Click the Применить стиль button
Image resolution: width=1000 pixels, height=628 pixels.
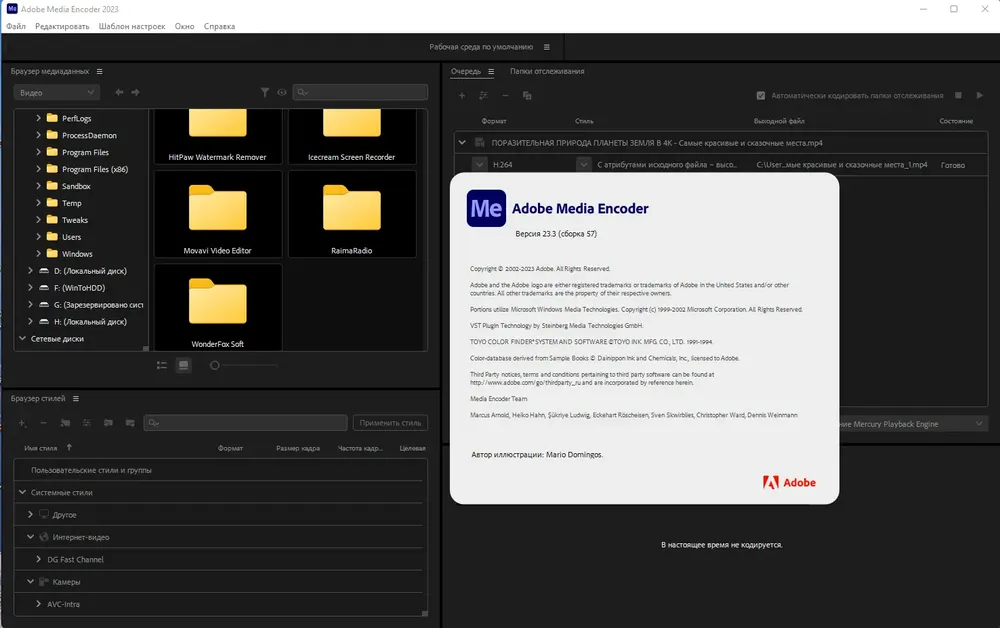[390, 423]
